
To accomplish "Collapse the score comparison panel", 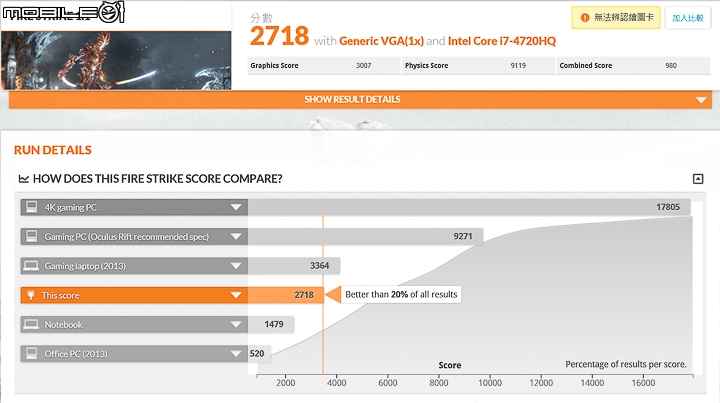I will click(698, 179).
